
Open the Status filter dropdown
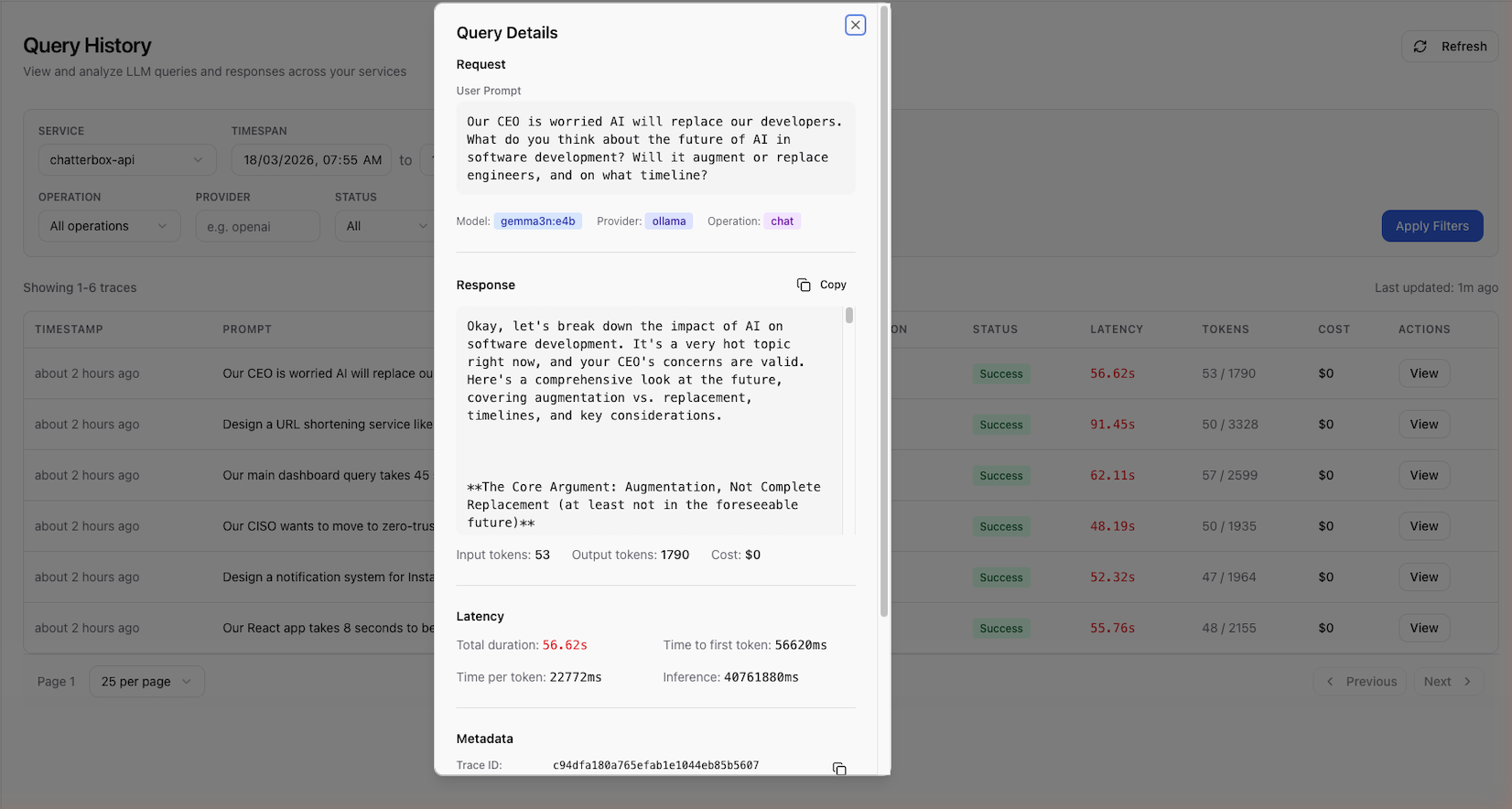tap(383, 226)
